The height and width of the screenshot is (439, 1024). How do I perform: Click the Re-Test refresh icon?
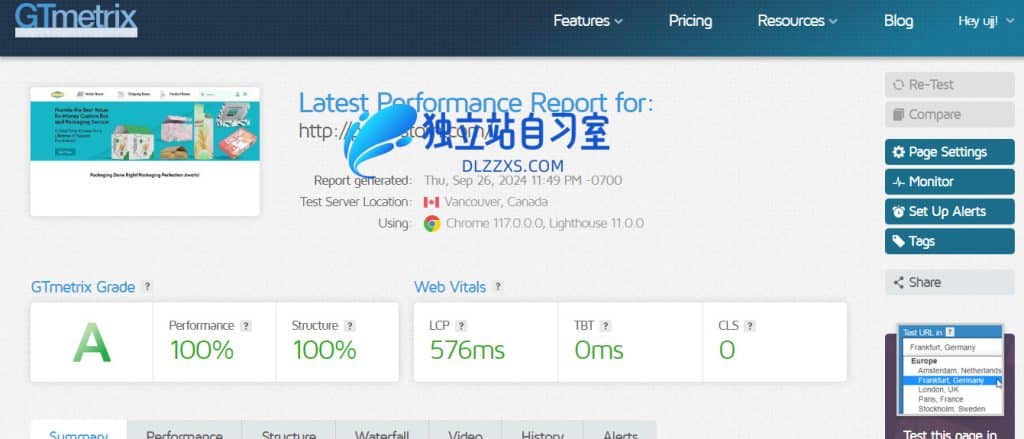click(899, 85)
